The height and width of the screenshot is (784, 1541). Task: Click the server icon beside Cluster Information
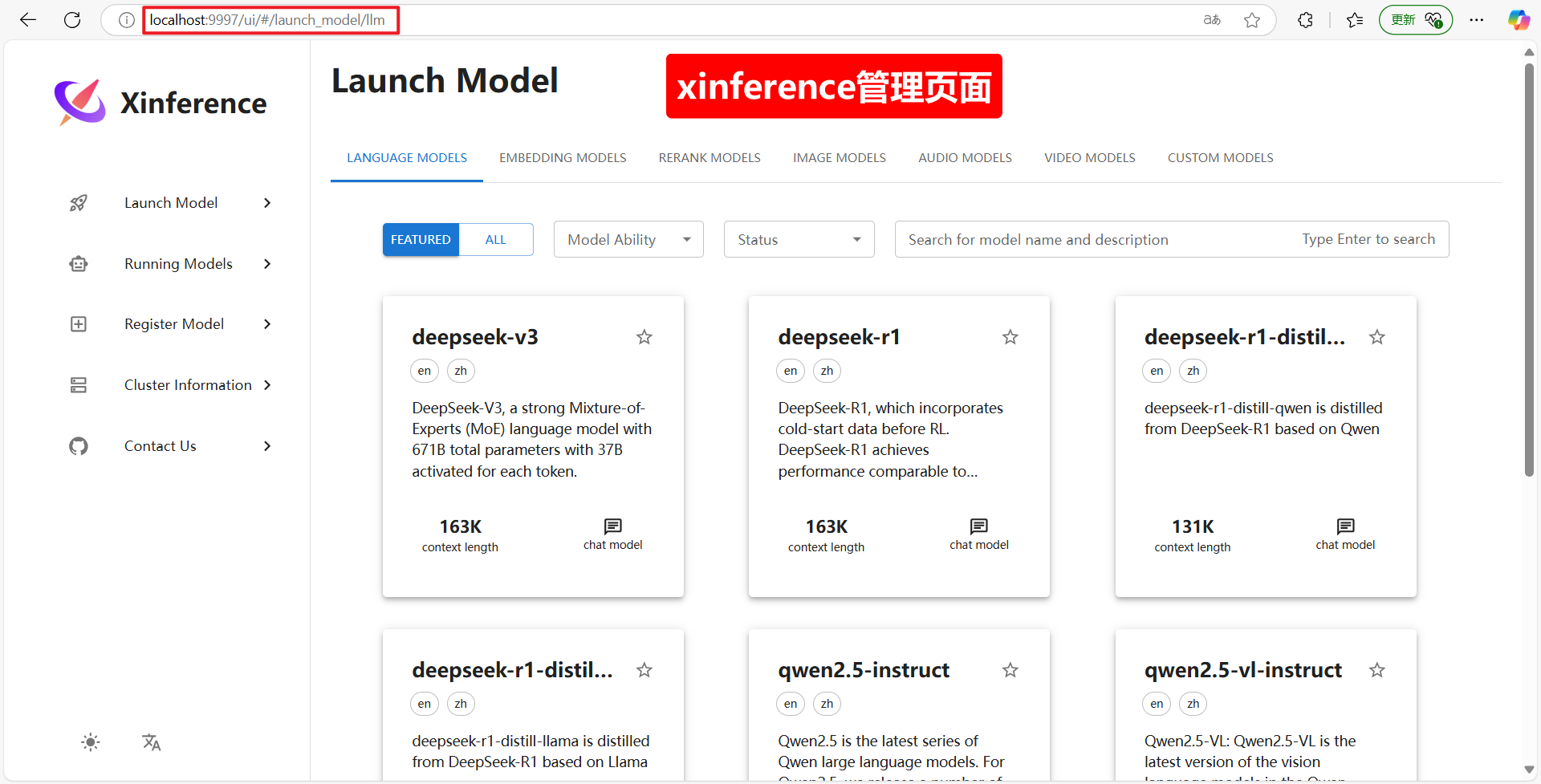coord(79,385)
